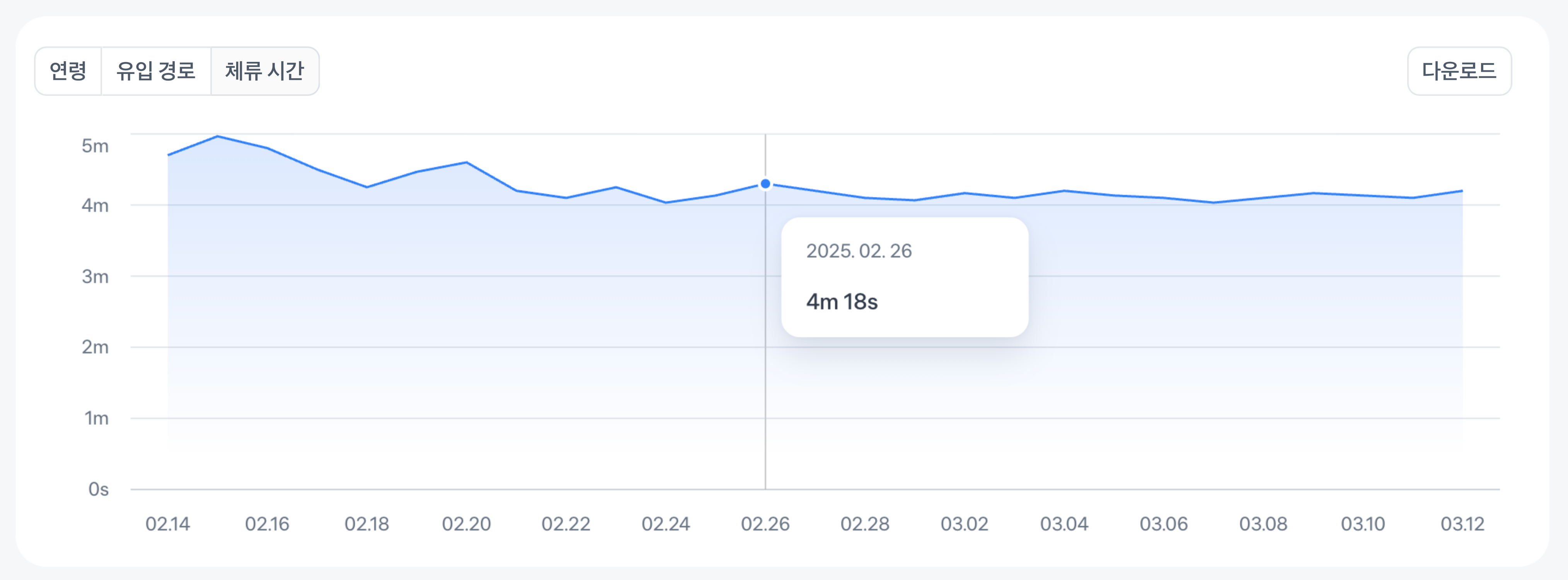Click the chart line's highest peak point
This screenshot has height=580, width=1568.
[217, 136]
